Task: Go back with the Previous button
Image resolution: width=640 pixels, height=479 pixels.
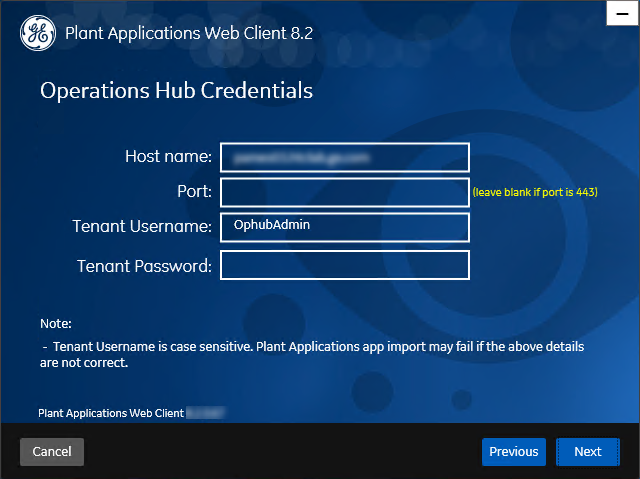Action: (514, 452)
